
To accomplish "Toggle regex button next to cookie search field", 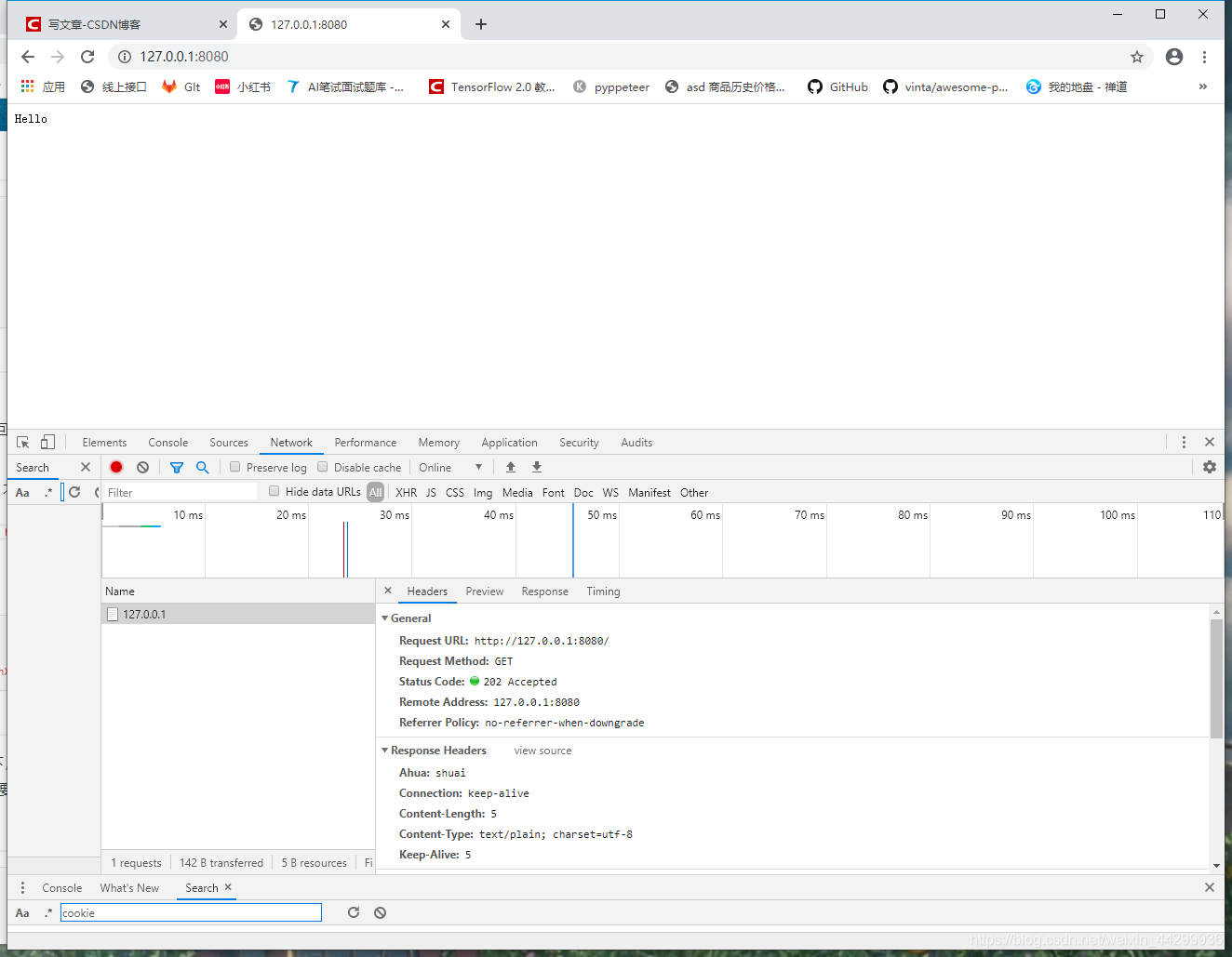I will [48, 912].
